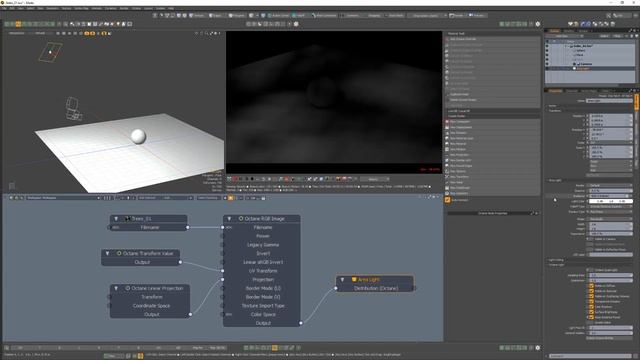The width and height of the screenshot is (640, 360).
Task: Toggle Transparent Emission checkbox
Action: pyautogui.click(x=591, y=301)
